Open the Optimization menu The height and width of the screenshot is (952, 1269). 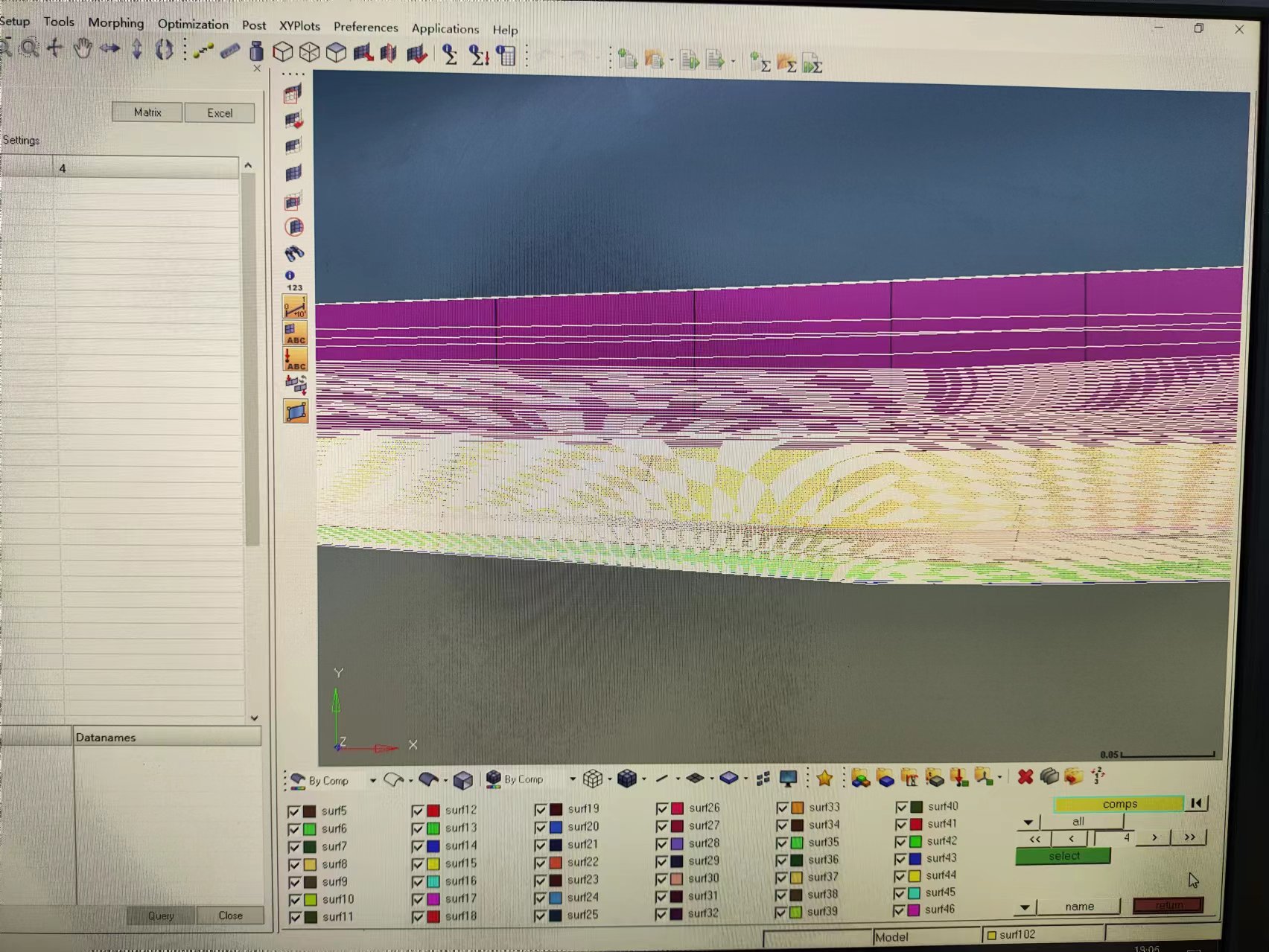click(x=193, y=25)
